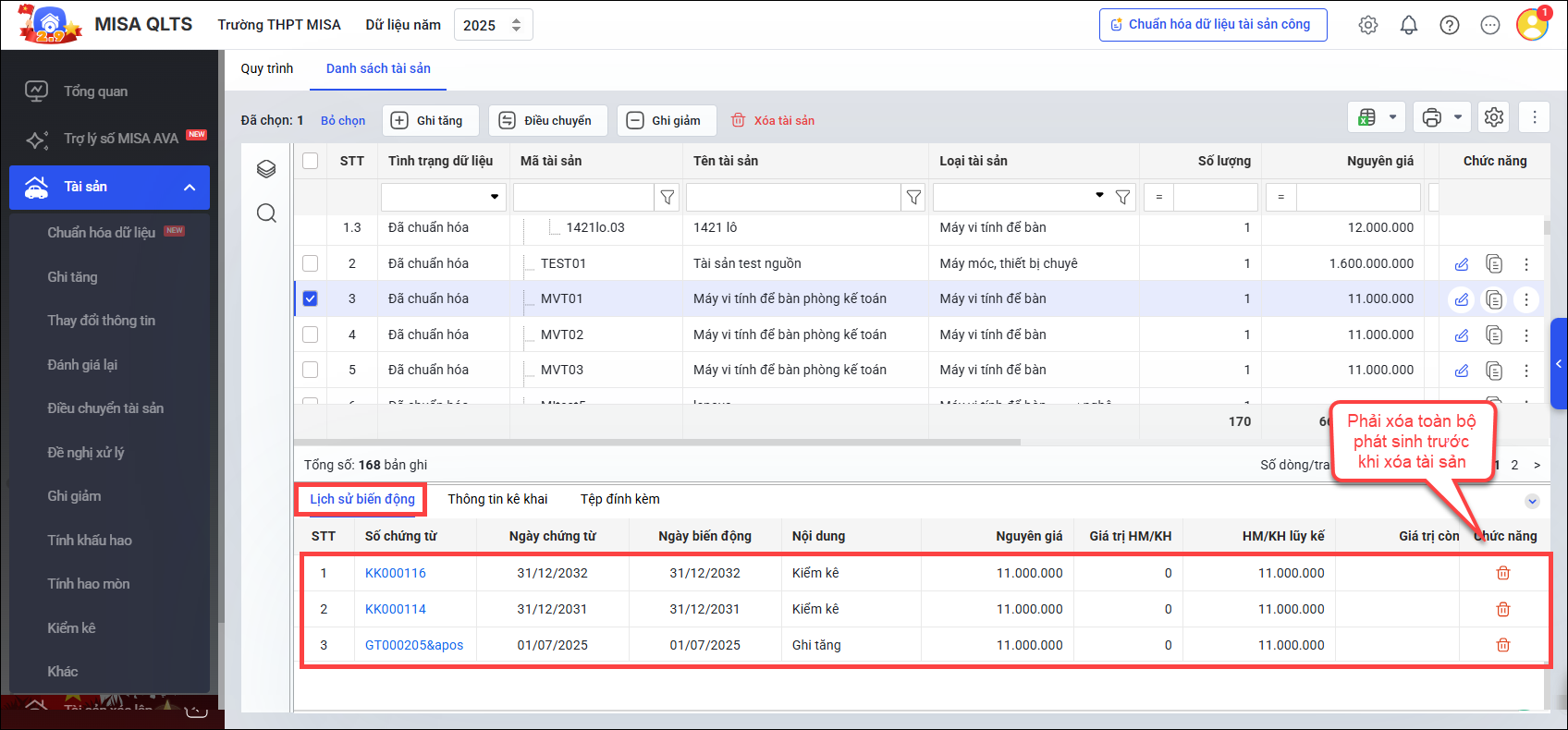Toggle the select-all header checkbox
Screen dimensions: 1568x730
pos(310,161)
